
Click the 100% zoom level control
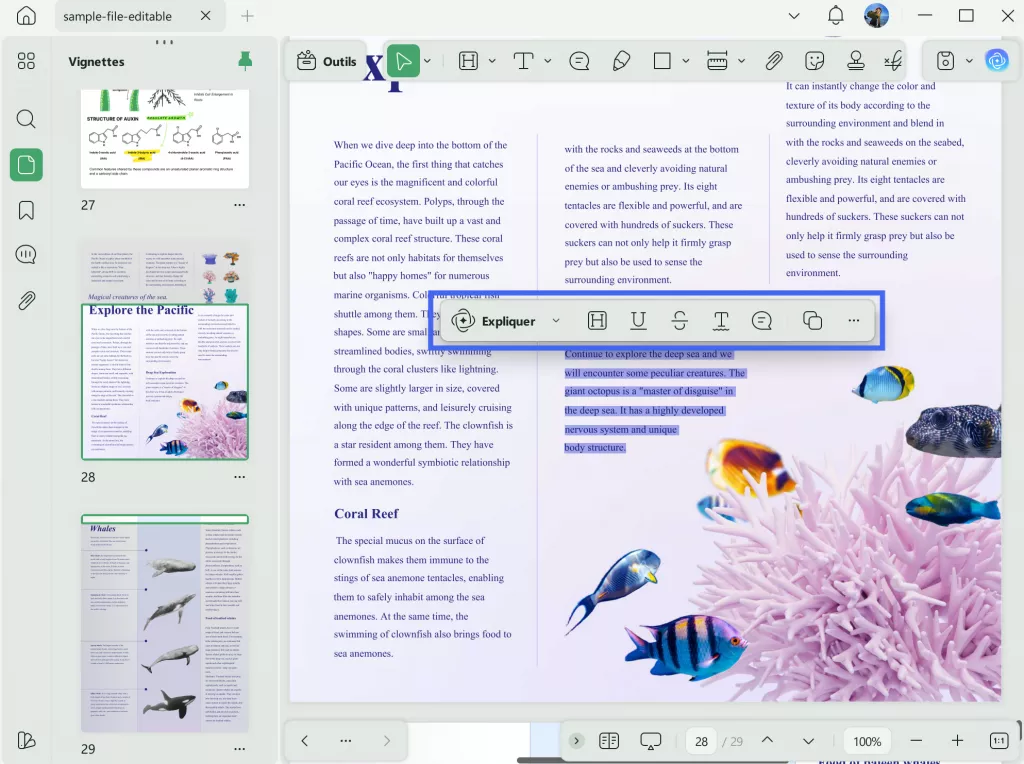[866, 741]
